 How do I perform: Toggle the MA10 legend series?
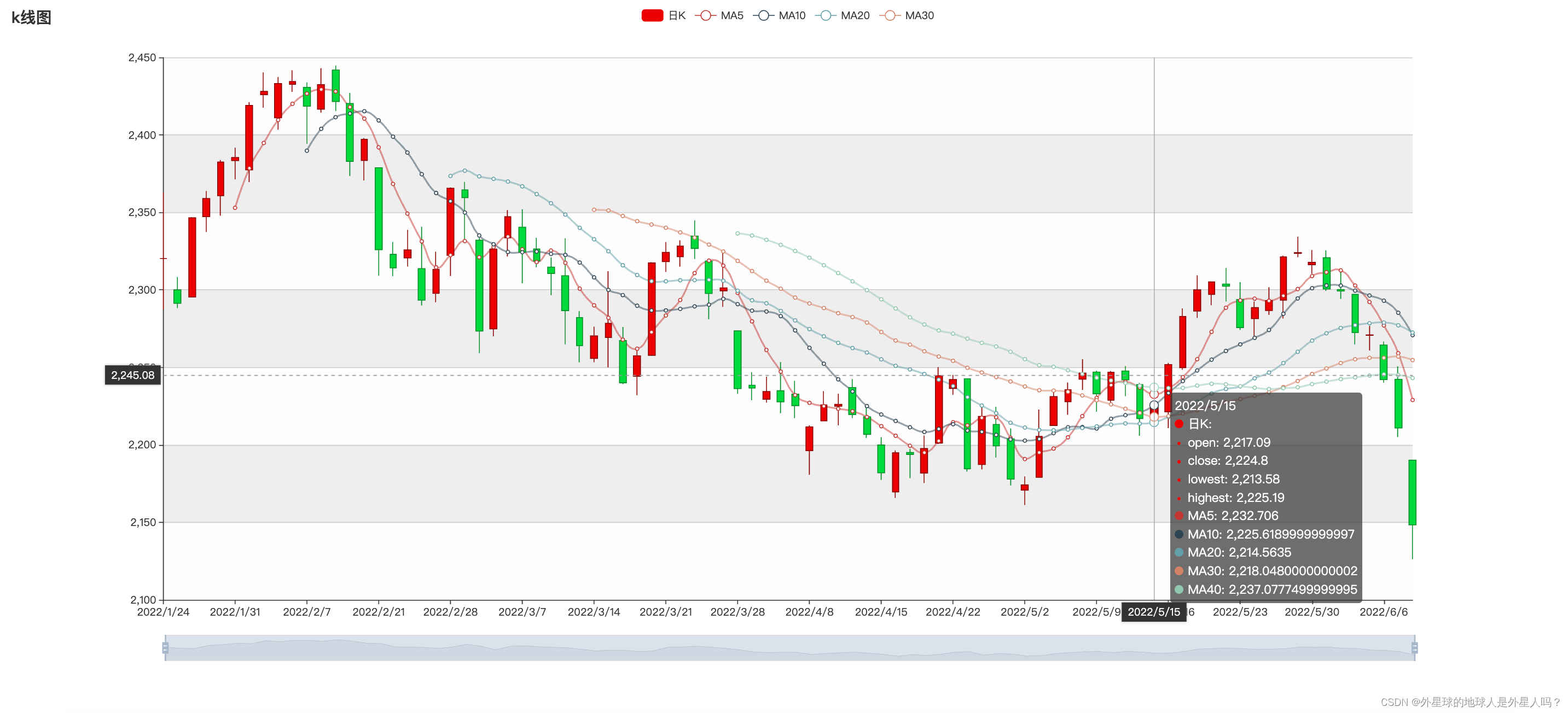click(x=779, y=16)
